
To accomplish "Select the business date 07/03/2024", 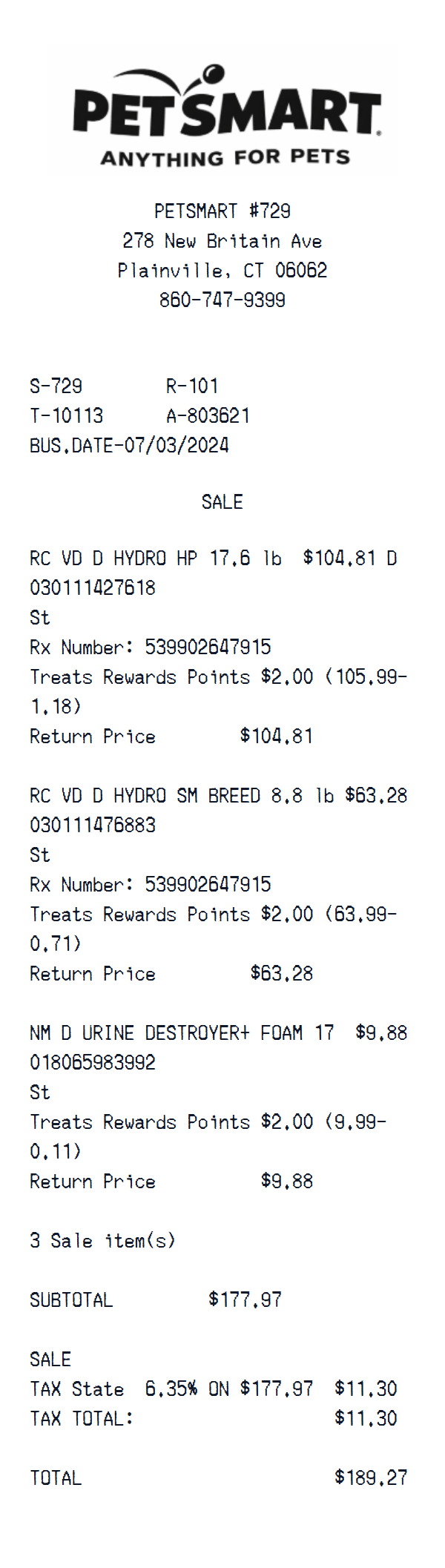I will tap(129, 446).
